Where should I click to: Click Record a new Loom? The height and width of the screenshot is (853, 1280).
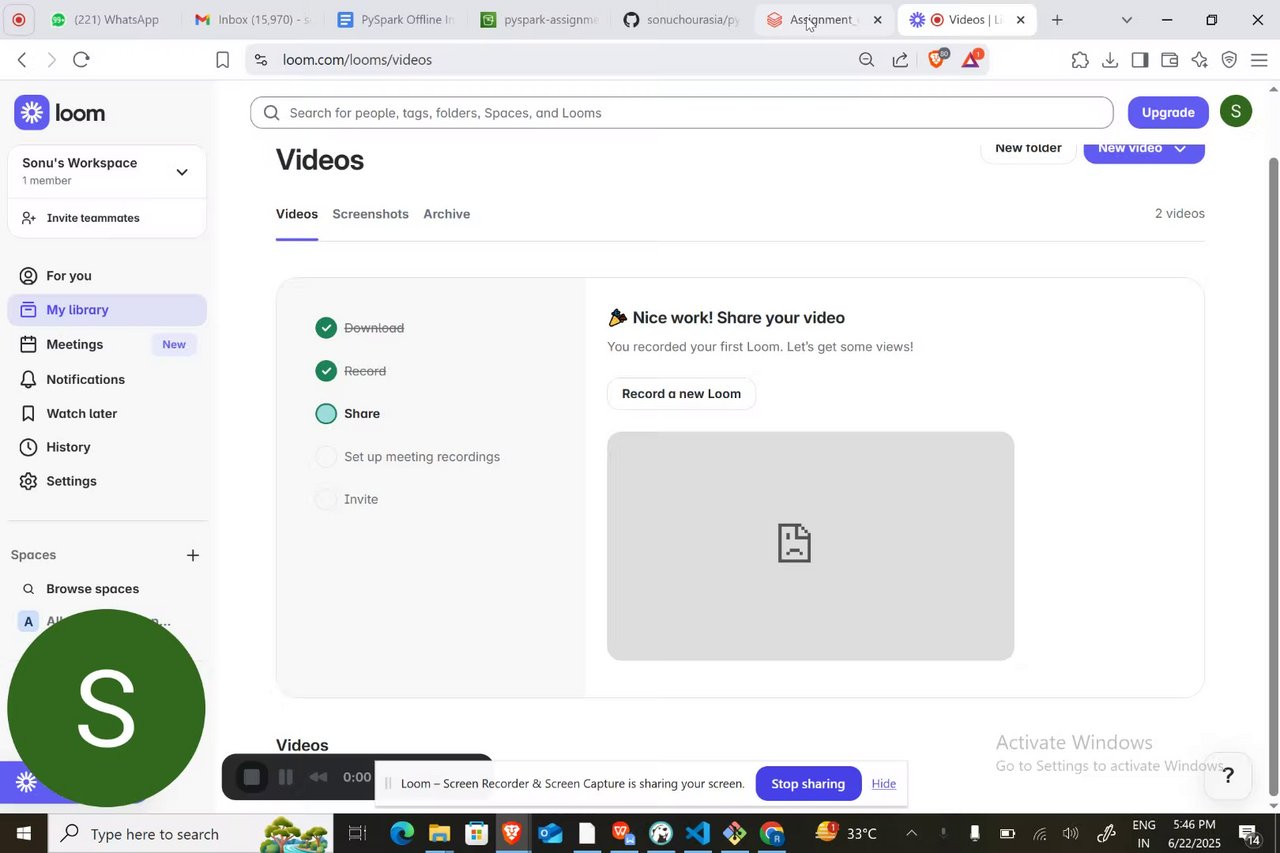(x=681, y=394)
